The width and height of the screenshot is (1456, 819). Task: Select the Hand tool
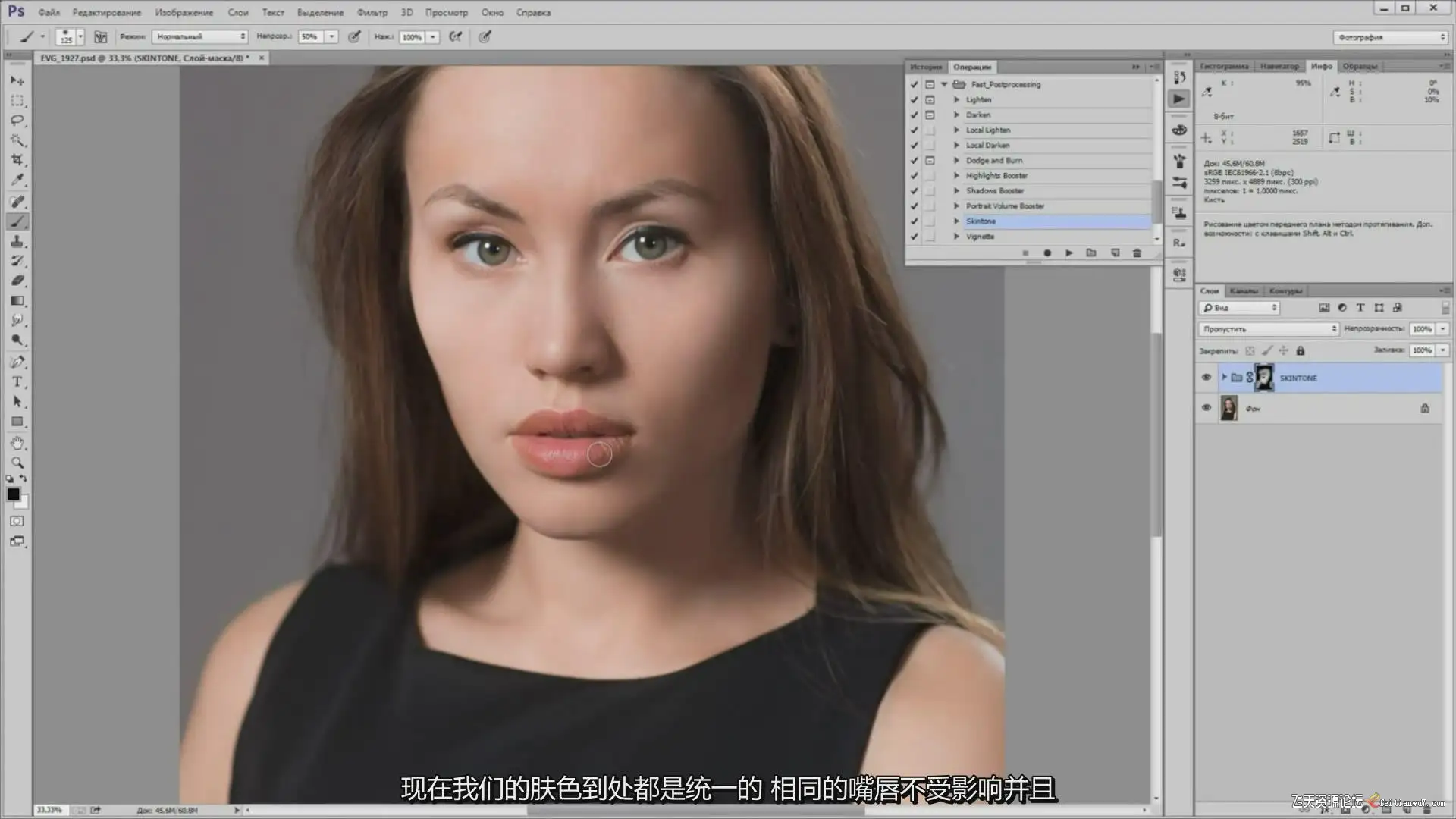(x=17, y=443)
